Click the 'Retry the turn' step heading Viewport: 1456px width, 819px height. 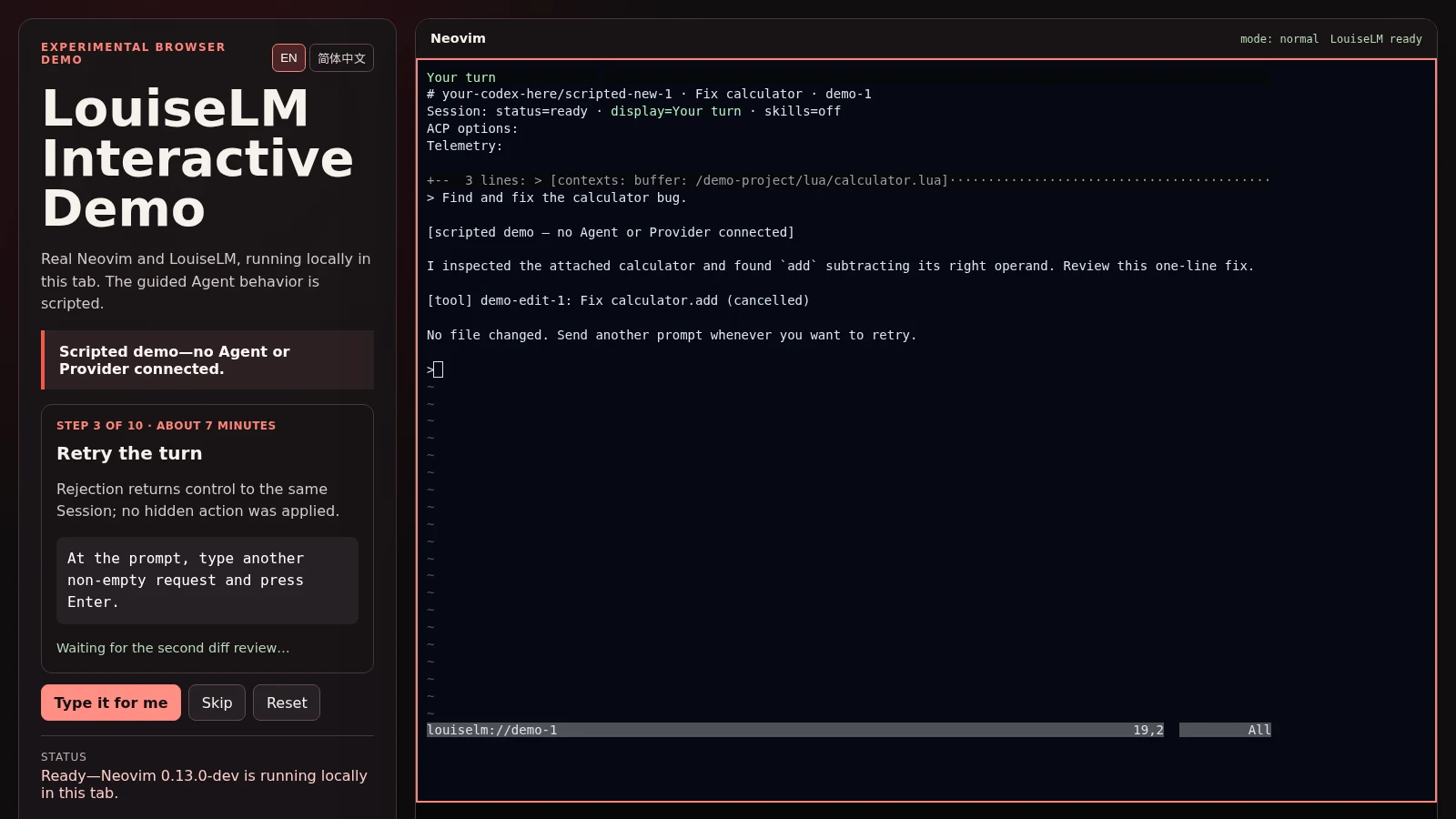[129, 453]
